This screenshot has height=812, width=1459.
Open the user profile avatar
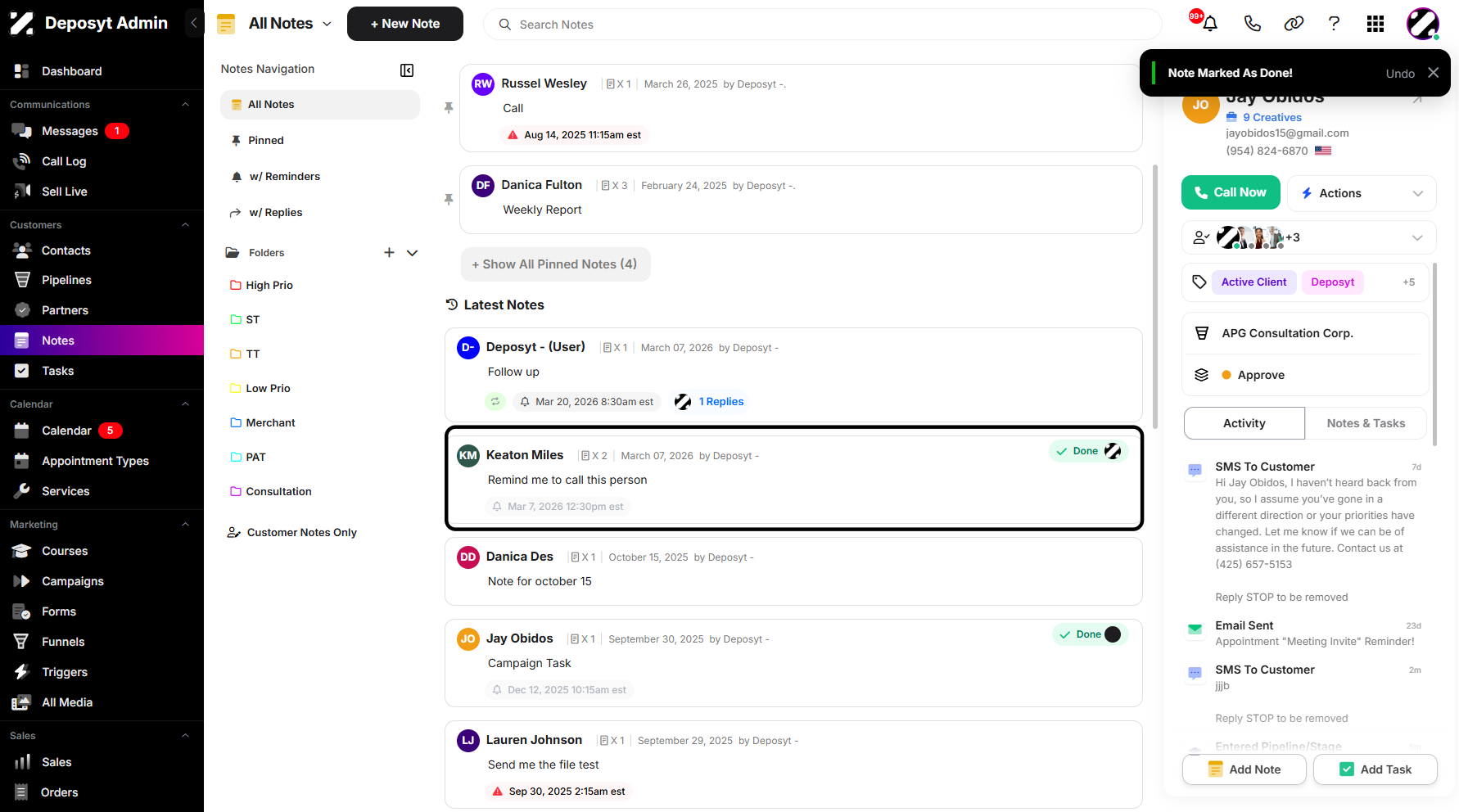pos(1423,24)
